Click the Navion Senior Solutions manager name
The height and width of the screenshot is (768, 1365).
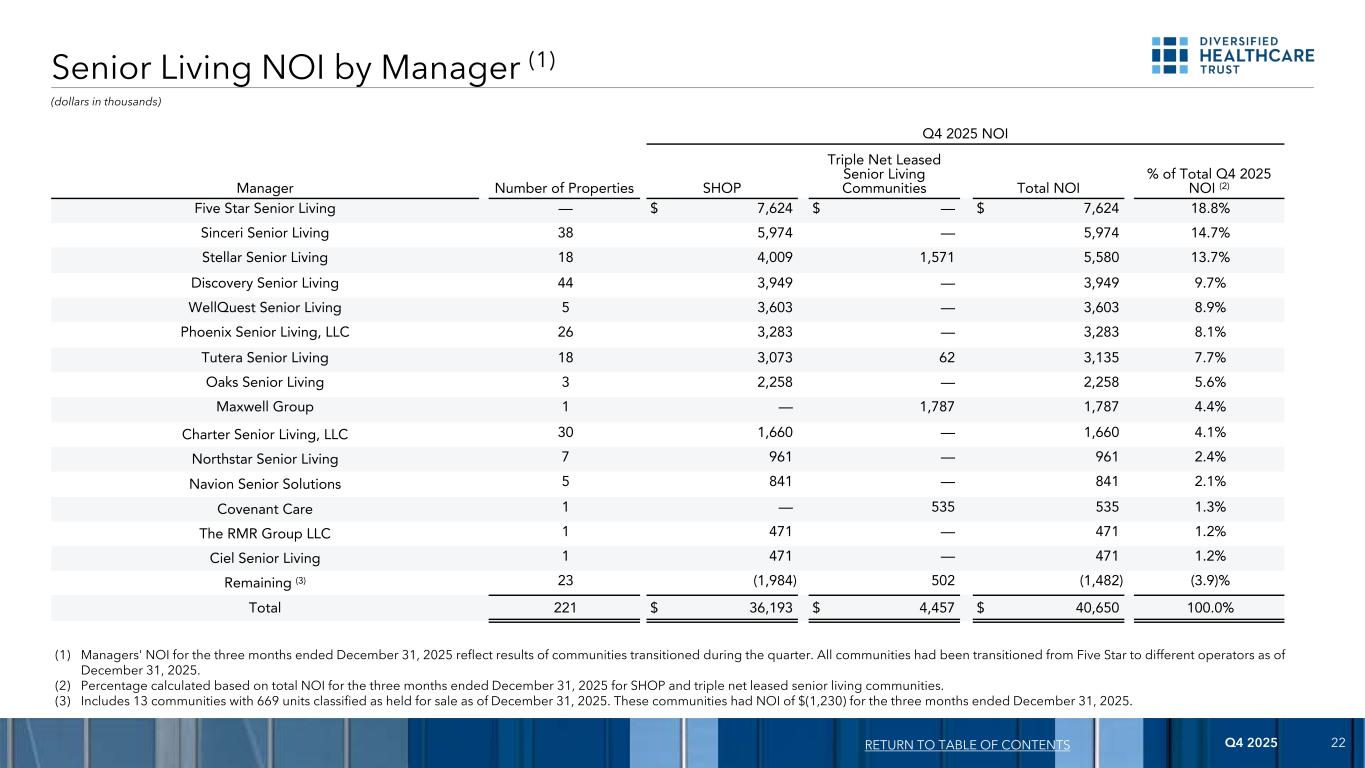point(265,484)
